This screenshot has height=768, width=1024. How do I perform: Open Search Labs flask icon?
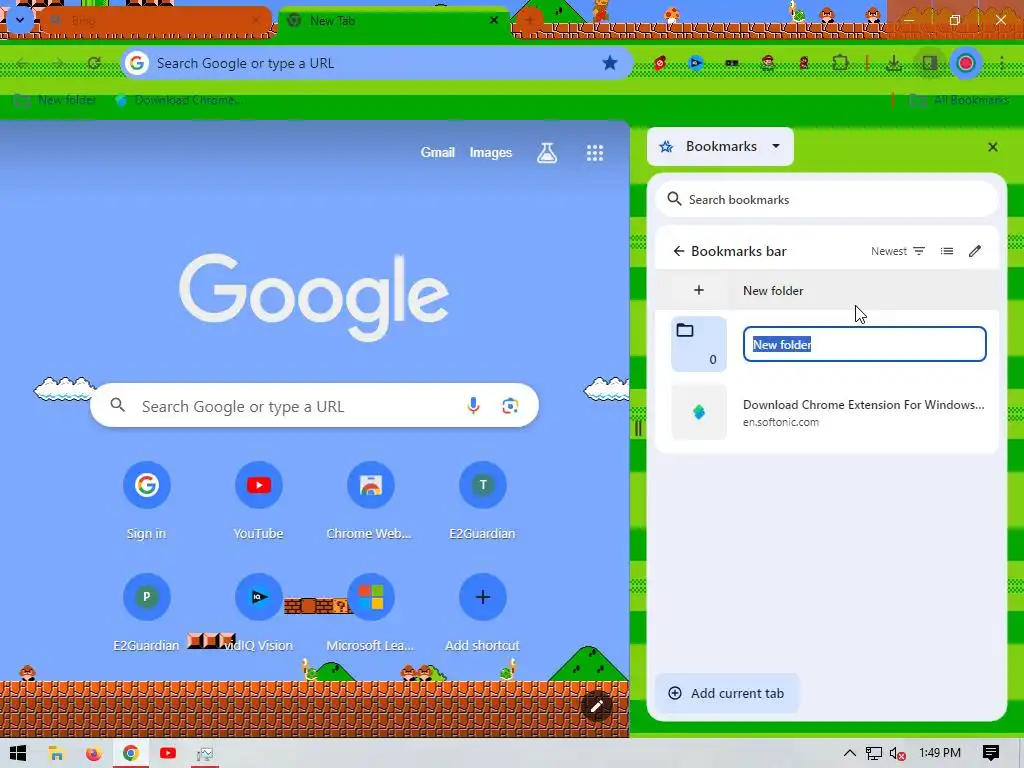tap(547, 153)
